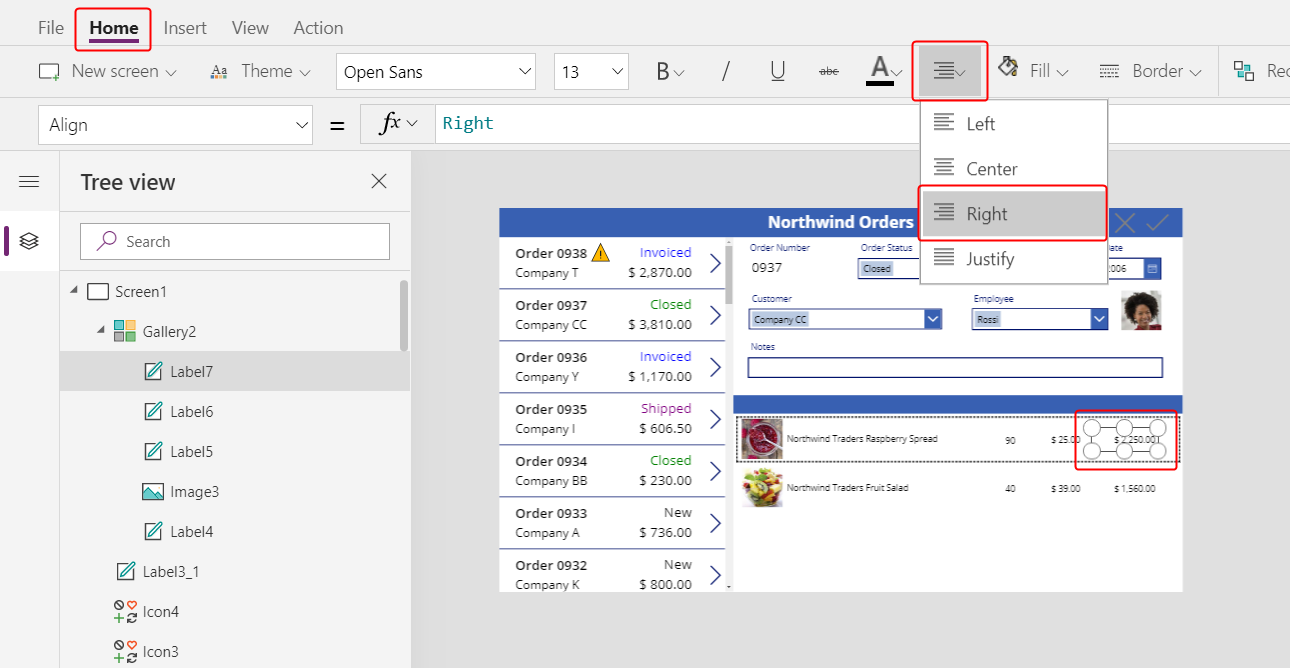Select Screen1 in the tree
The height and width of the screenshot is (668, 1290).
coord(140,292)
